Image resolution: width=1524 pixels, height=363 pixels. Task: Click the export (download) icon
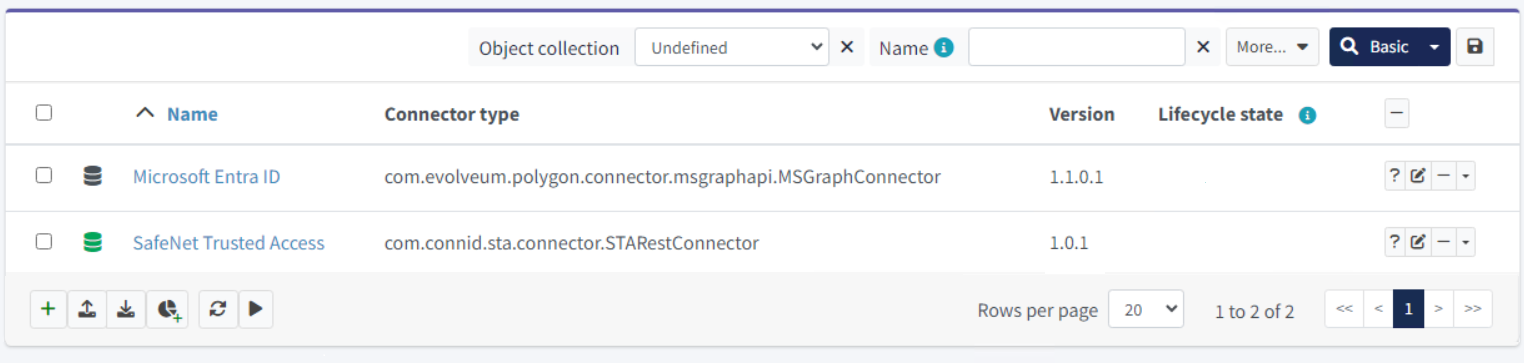coord(126,309)
